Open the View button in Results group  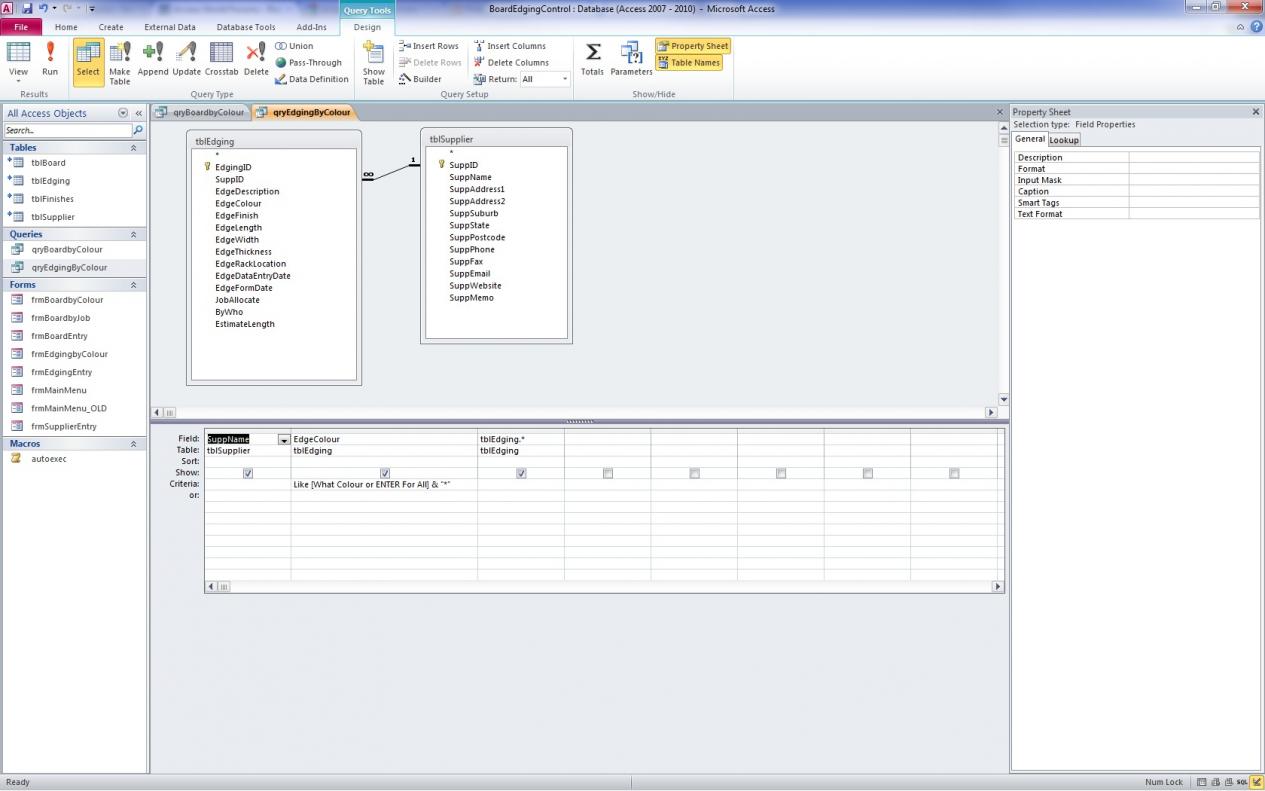point(18,62)
